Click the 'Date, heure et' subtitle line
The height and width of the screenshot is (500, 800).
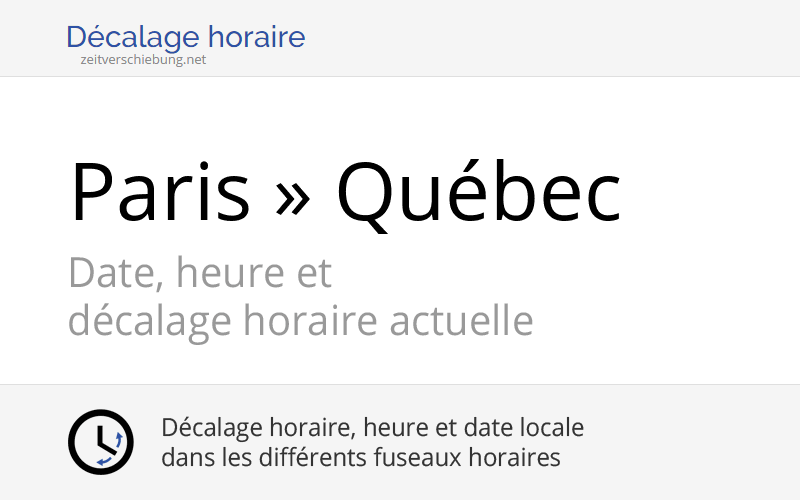200,272
